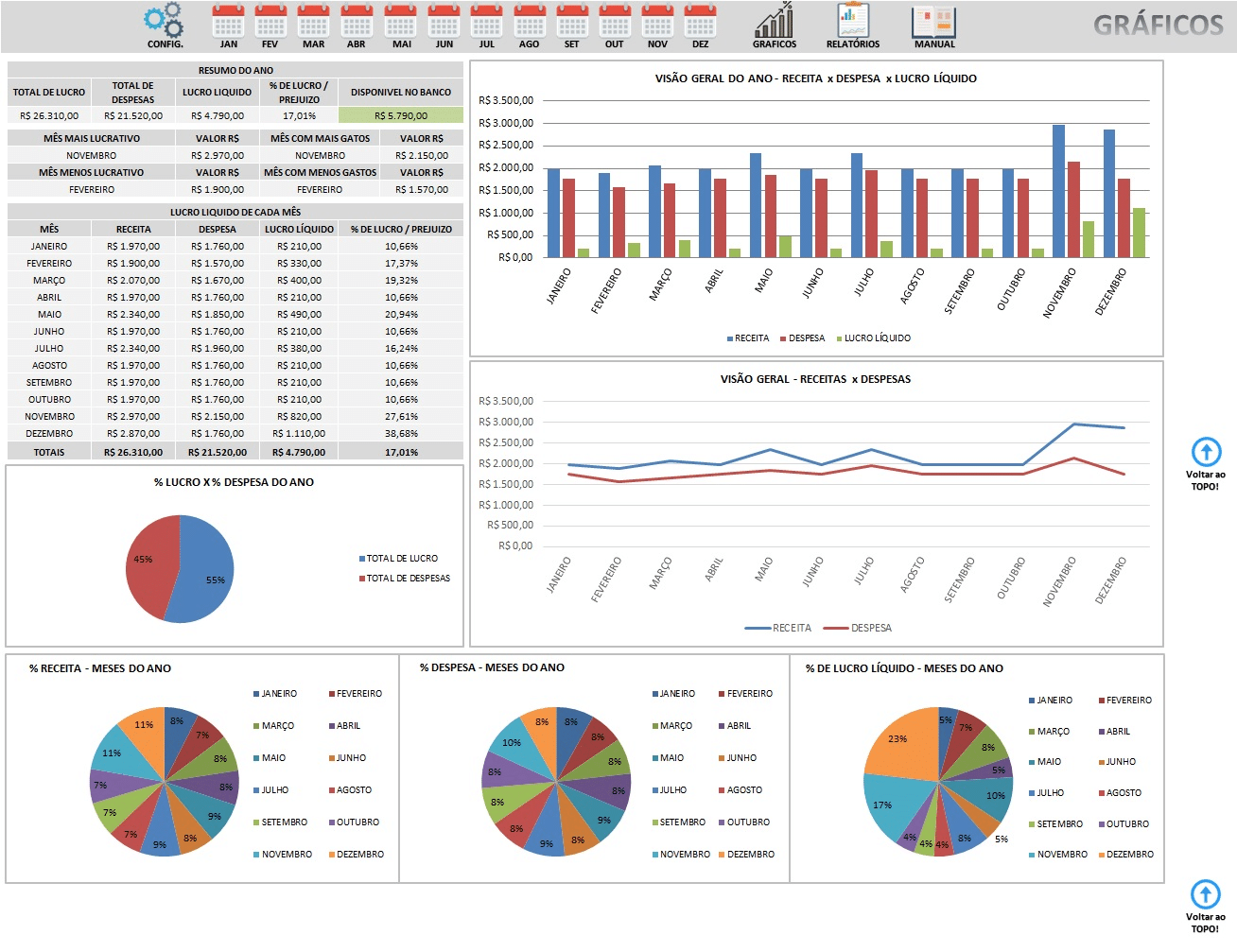The width and height of the screenshot is (1237, 952).
Task: Click the blue RECEITA legend swatch in bar chart
Action: click(730, 338)
